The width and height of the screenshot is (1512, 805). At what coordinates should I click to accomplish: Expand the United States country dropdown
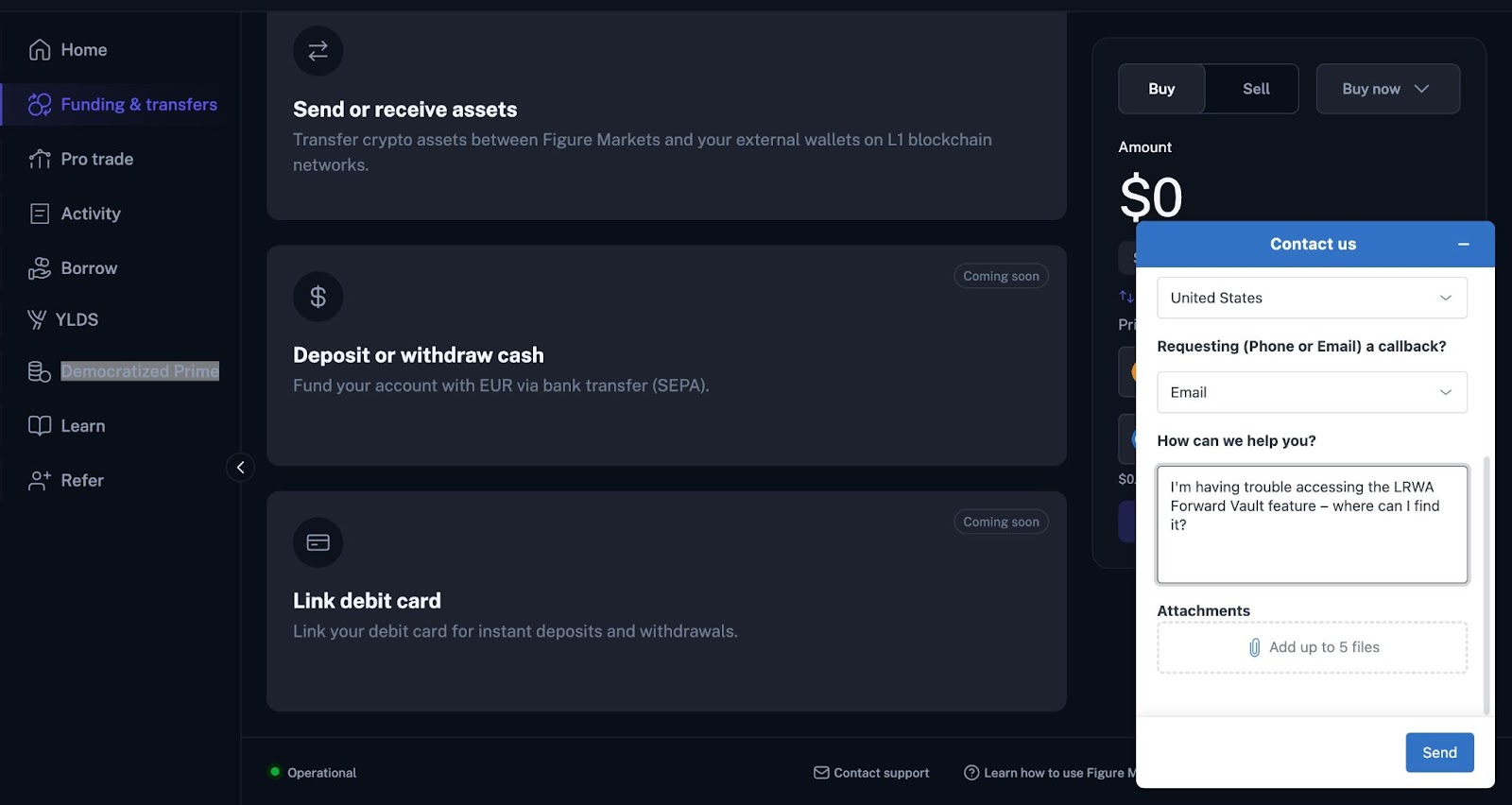1312,298
